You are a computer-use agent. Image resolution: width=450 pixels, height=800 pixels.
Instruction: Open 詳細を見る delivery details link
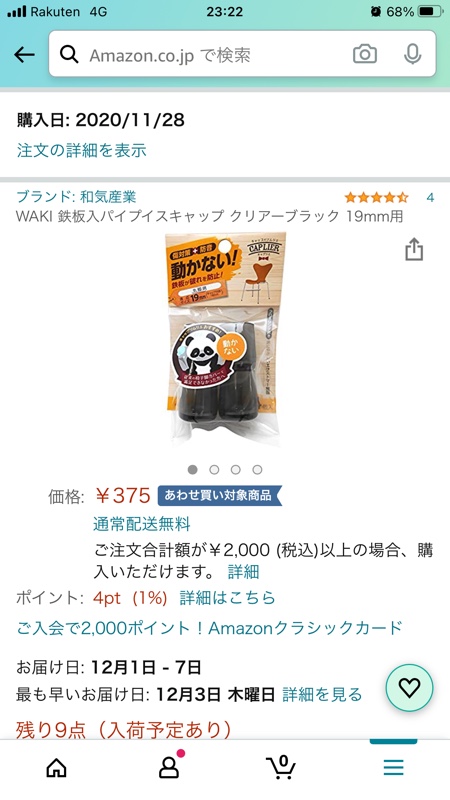[x=322, y=694]
